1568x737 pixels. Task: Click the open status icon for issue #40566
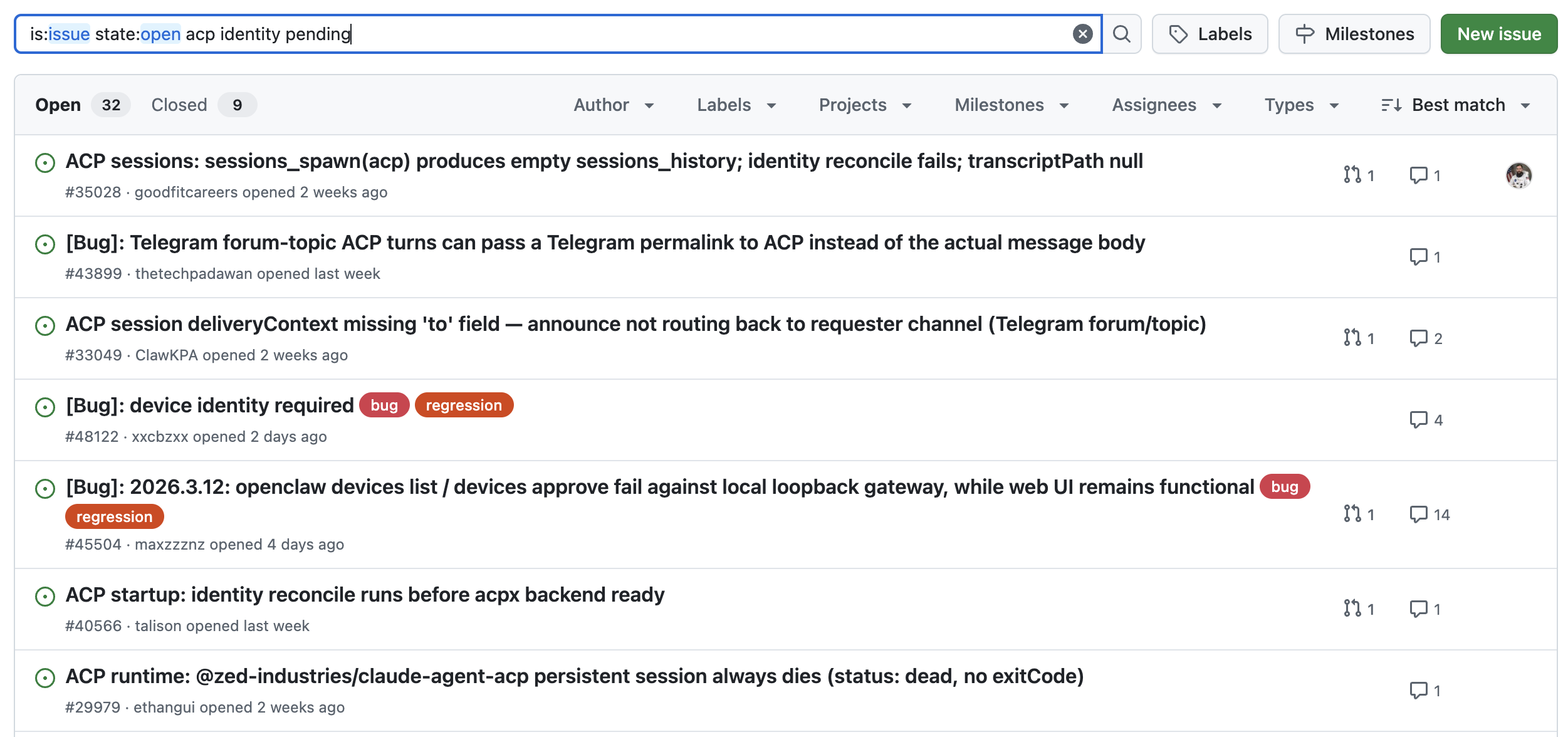click(x=45, y=596)
